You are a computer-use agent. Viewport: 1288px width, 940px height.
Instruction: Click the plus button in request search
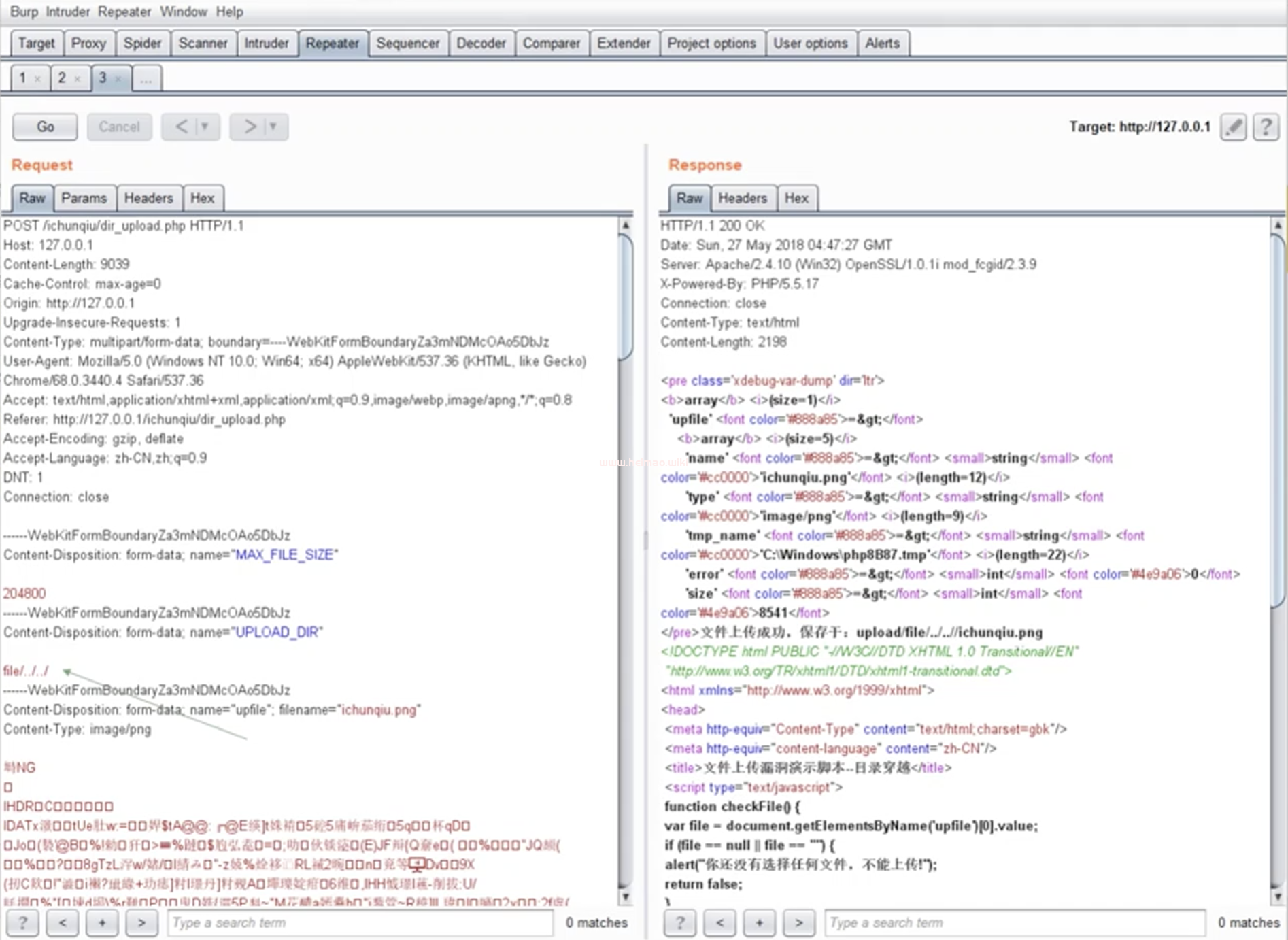102,923
